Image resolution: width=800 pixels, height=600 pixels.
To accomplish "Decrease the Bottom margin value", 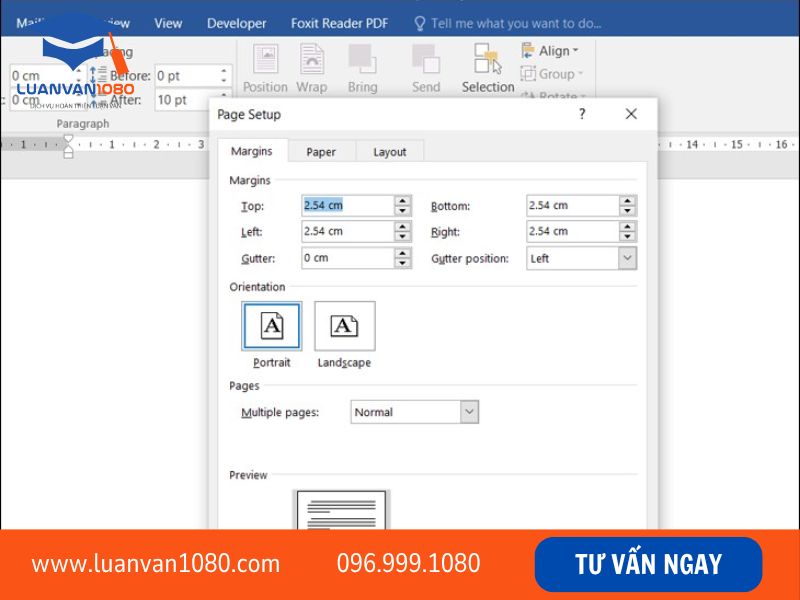I will point(628,211).
